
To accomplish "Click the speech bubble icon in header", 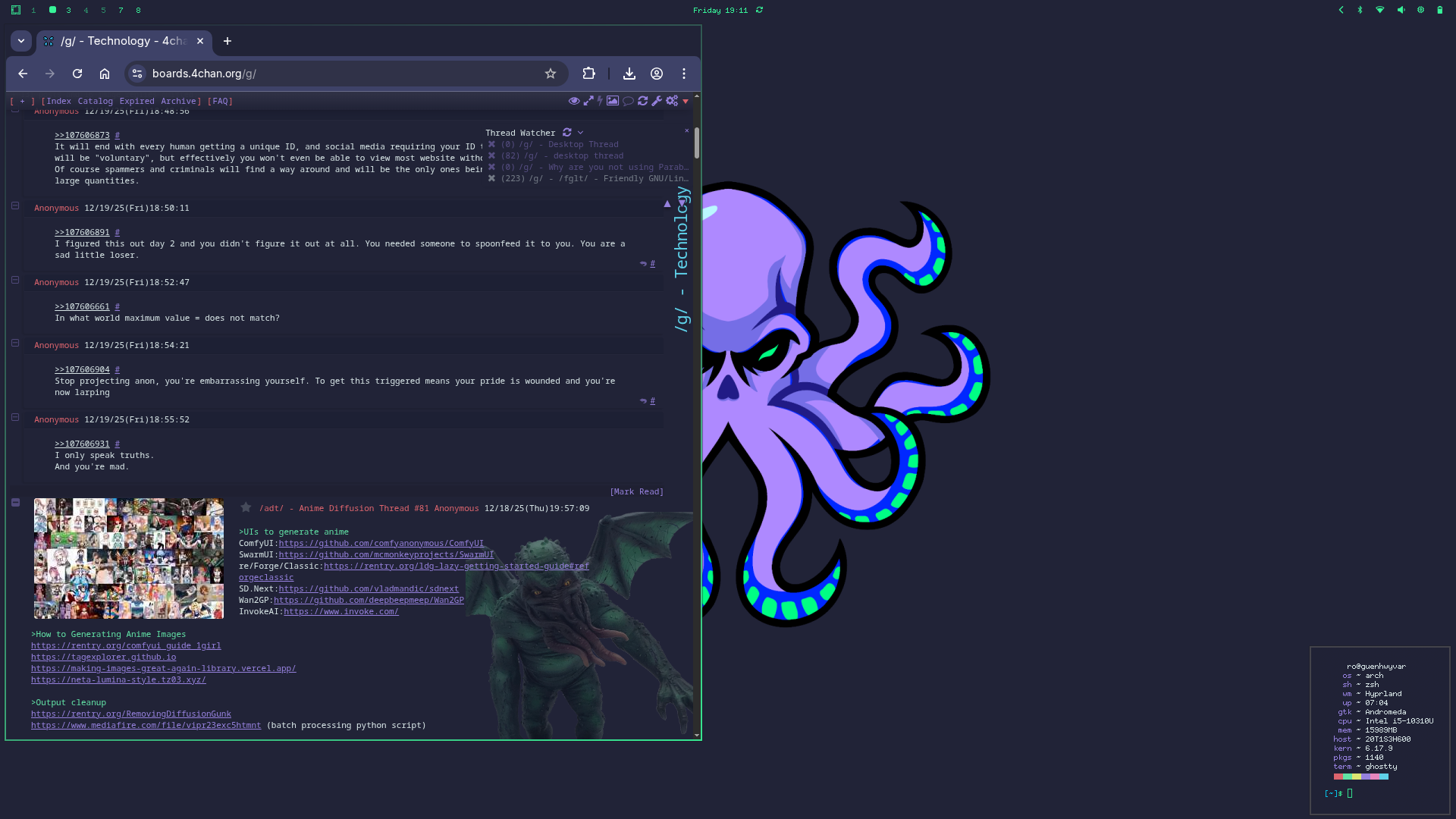I will pyautogui.click(x=628, y=101).
